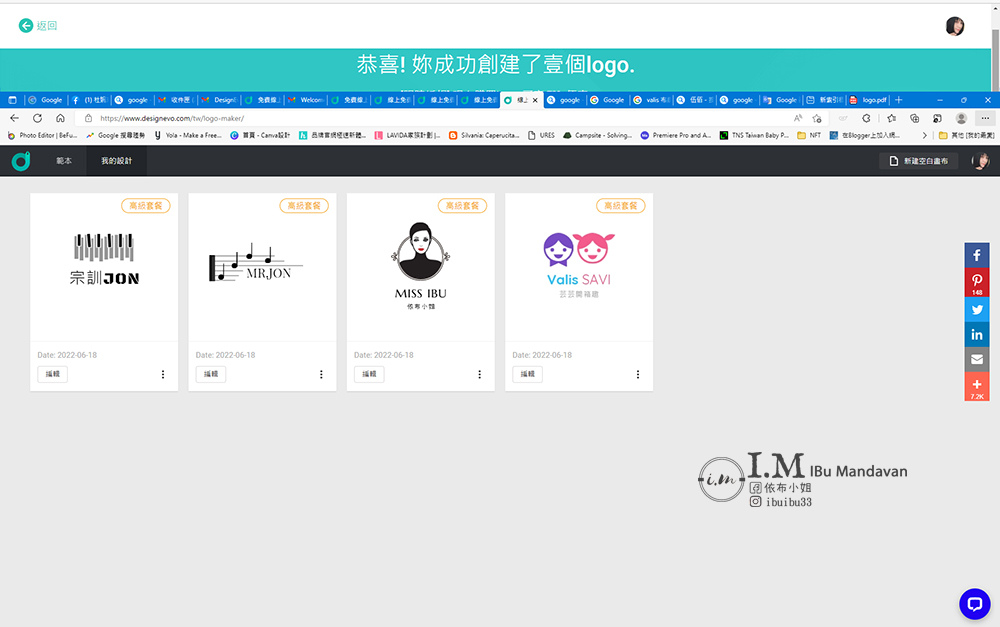Screen dimensions: 1000x627
Task: Share the page to LinkedIn
Action: [976, 334]
